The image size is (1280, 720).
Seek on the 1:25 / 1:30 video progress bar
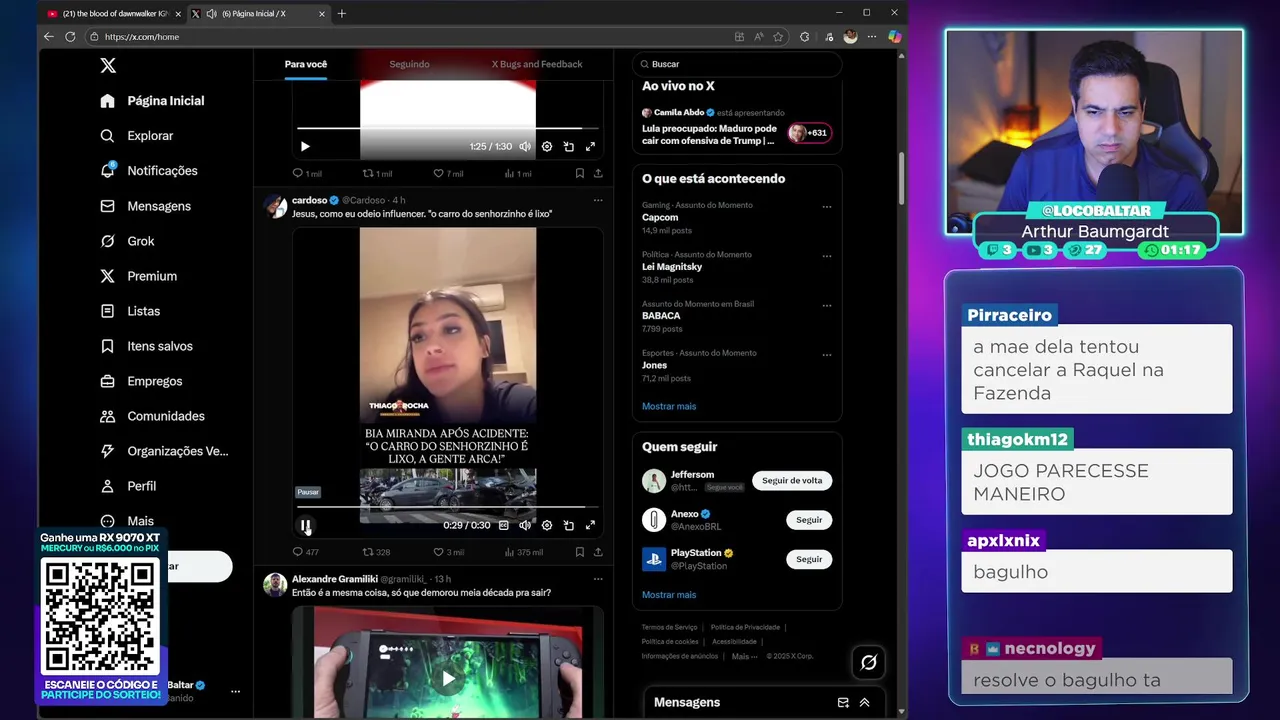click(447, 129)
